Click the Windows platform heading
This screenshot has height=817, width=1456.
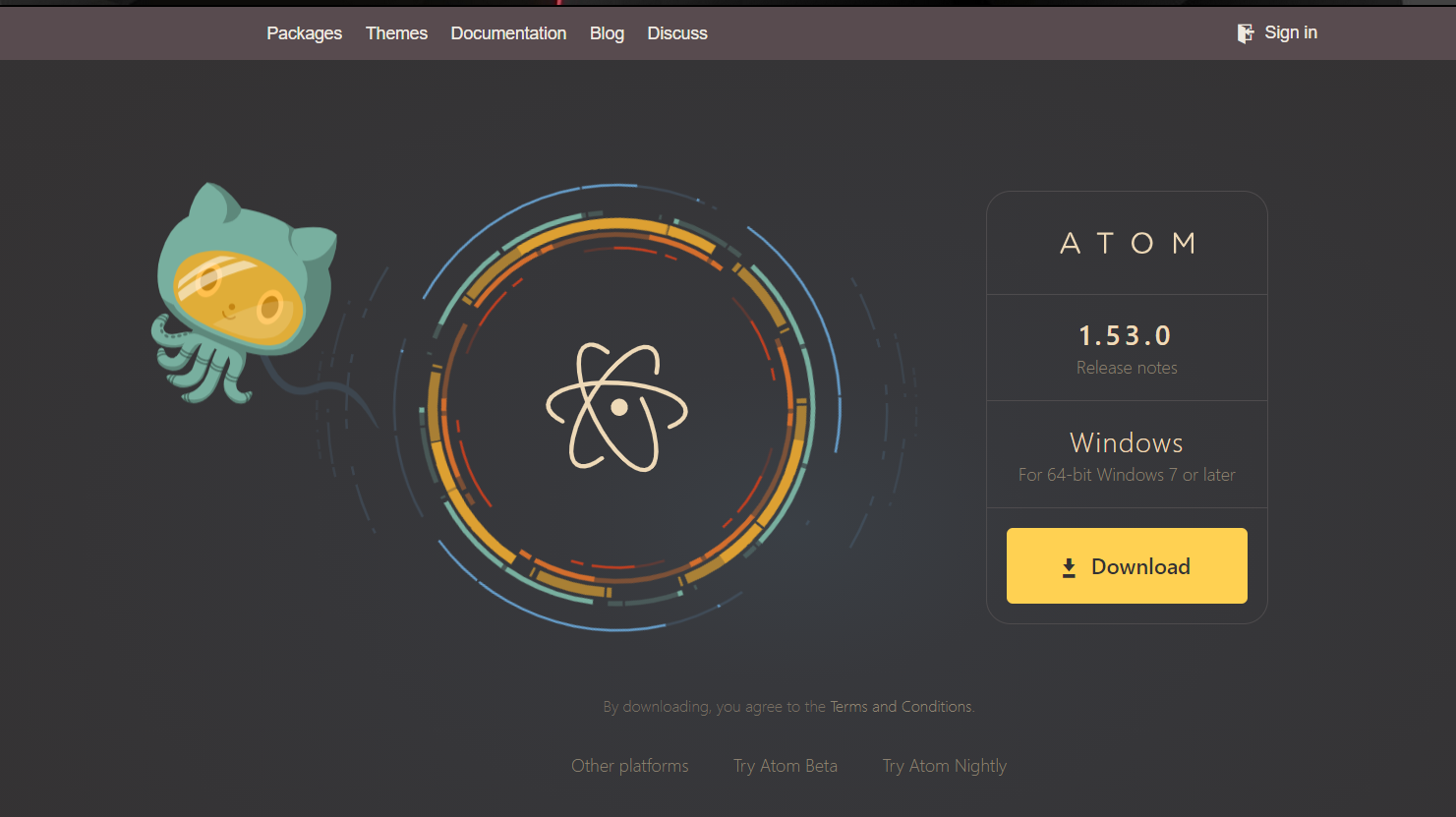(1127, 442)
